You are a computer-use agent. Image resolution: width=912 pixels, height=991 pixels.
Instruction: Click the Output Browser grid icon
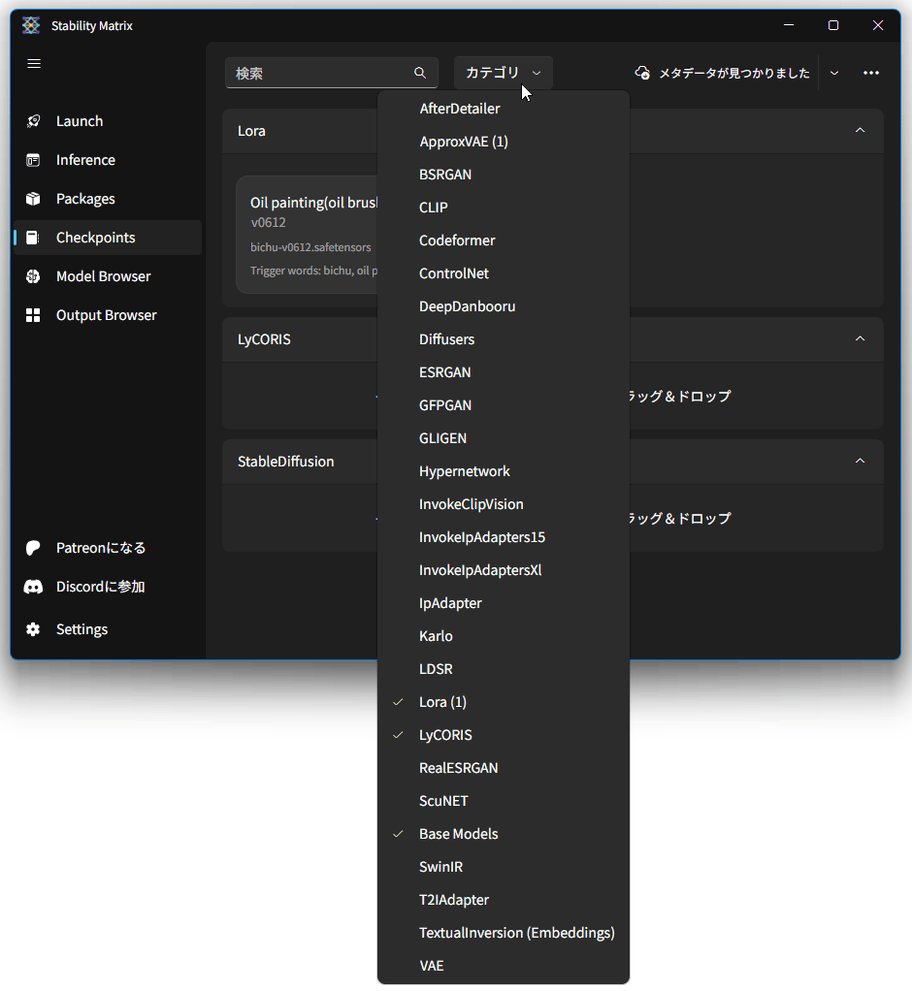[x=33, y=315]
